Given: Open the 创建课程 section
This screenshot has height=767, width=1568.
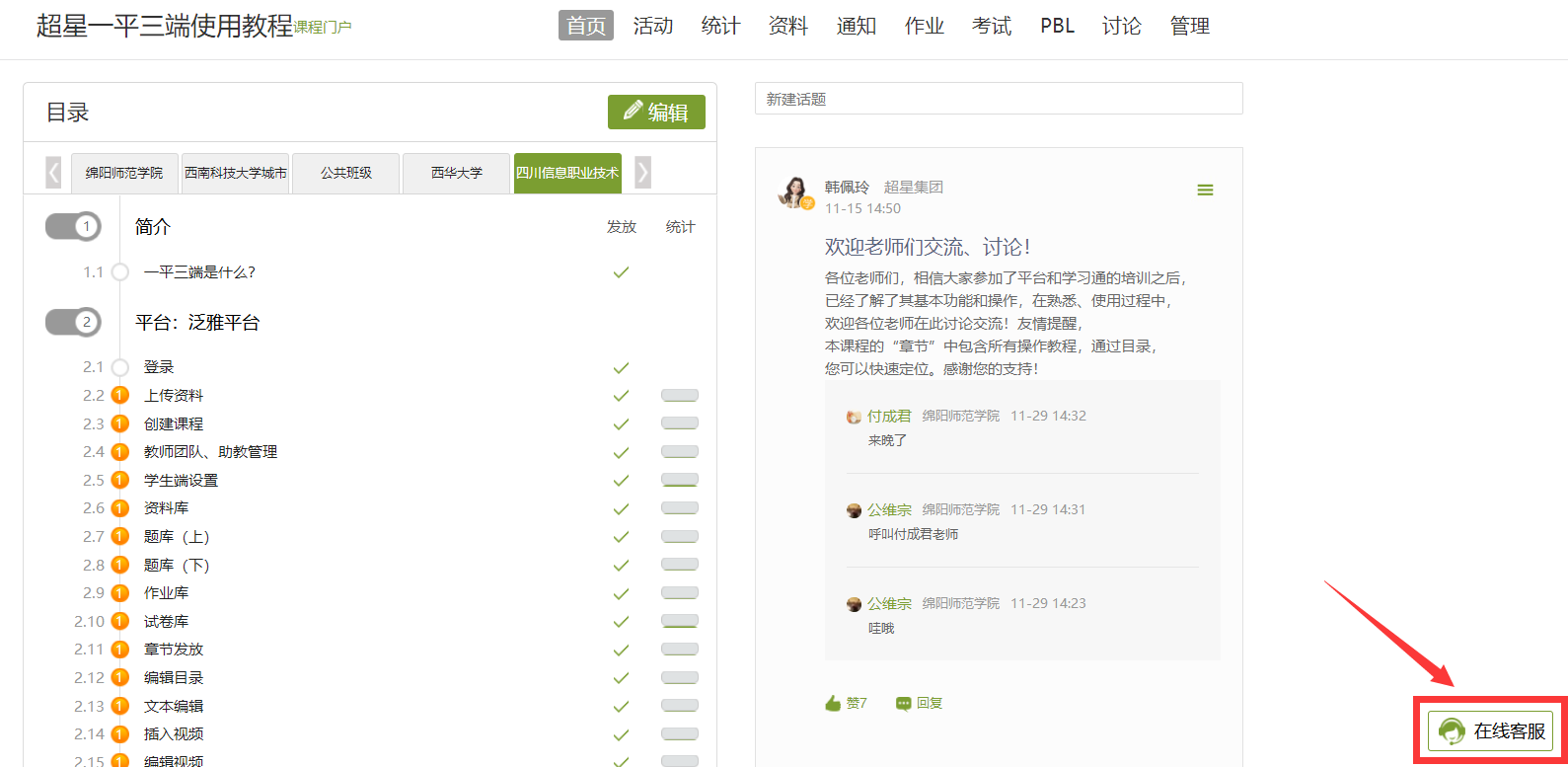Looking at the screenshot, I should (x=174, y=423).
